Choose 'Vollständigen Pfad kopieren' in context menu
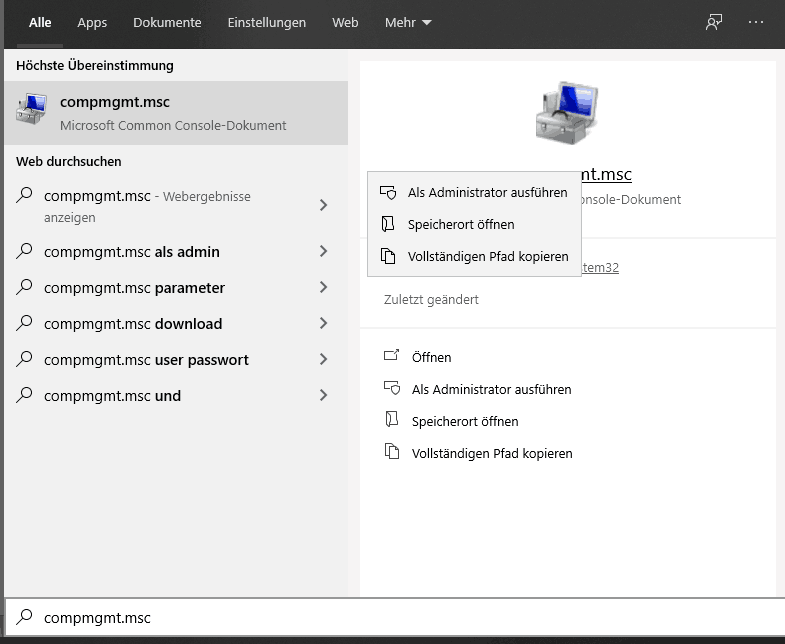 point(474,256)
